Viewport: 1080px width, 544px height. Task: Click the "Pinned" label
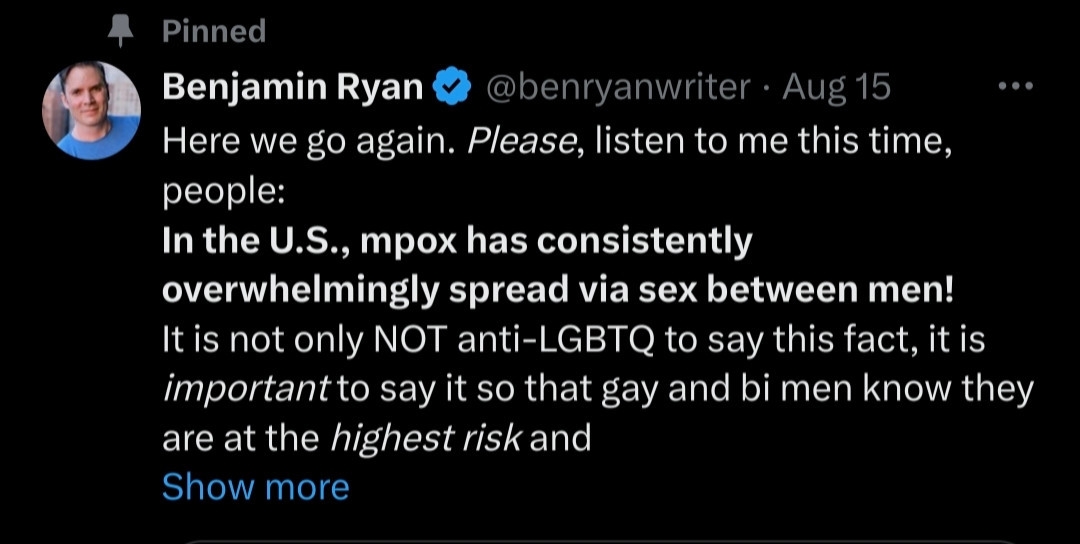214,32
